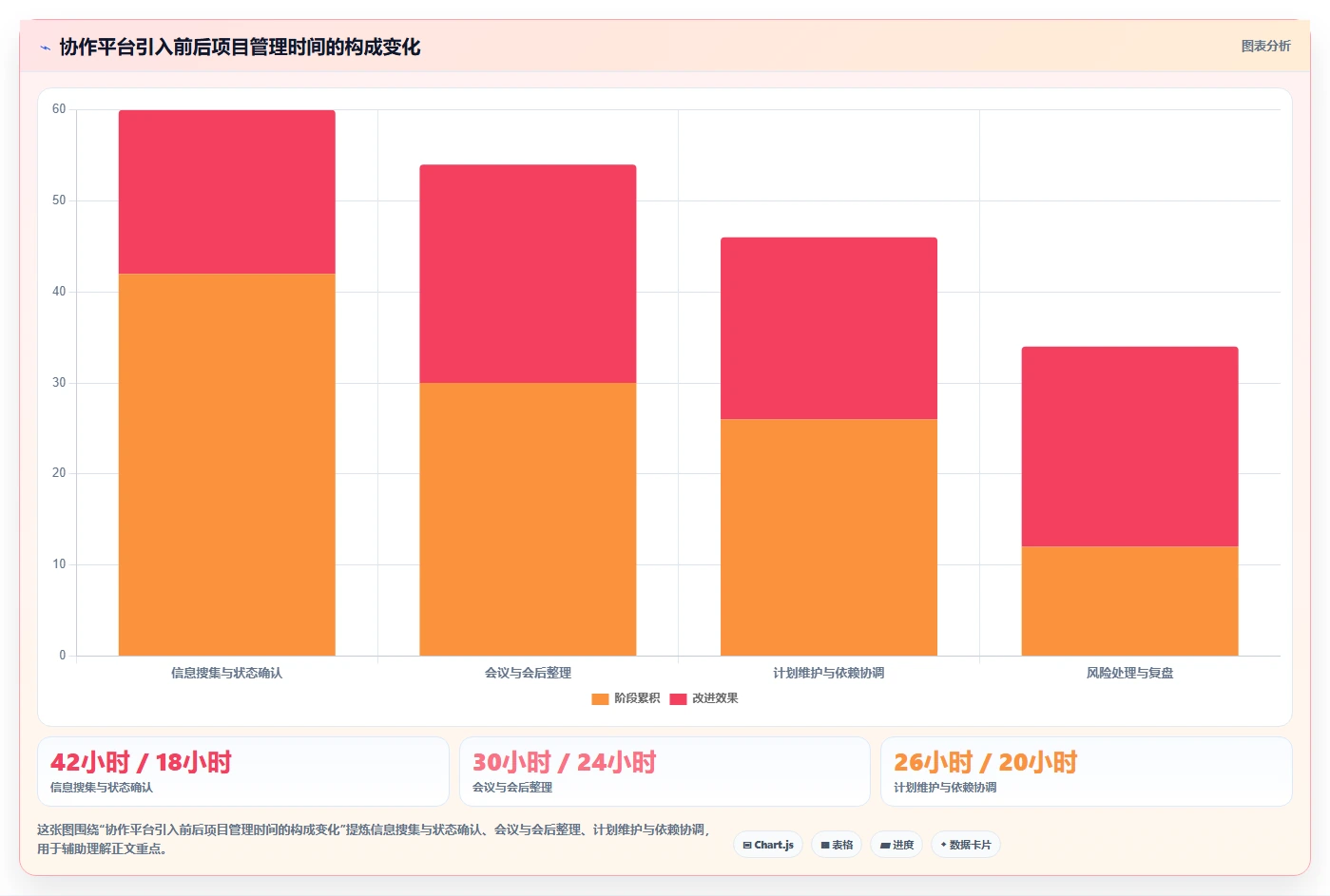Select the Chart.js tag chip
This screenshot has width=1330, height=896.
(x=768, y=845)
